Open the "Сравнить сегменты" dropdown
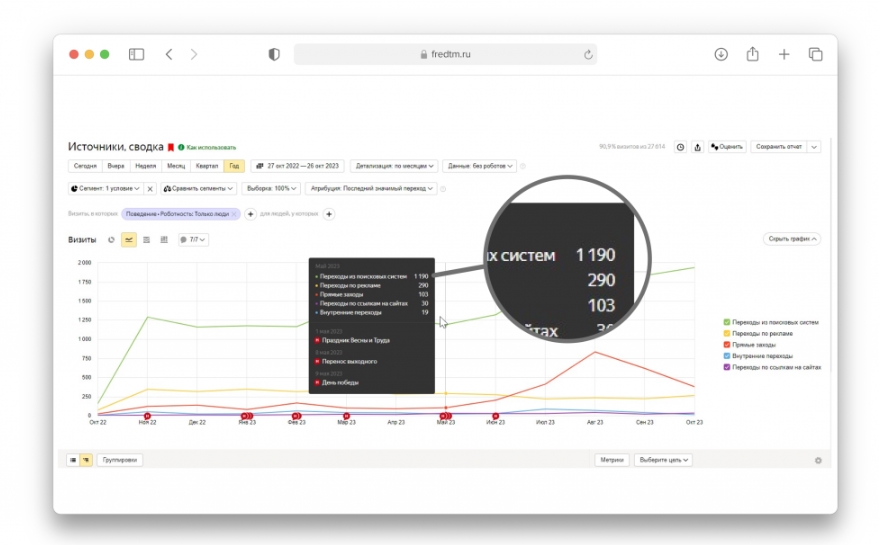Viewport: 879px width, 545px height. tap(198, 188)
